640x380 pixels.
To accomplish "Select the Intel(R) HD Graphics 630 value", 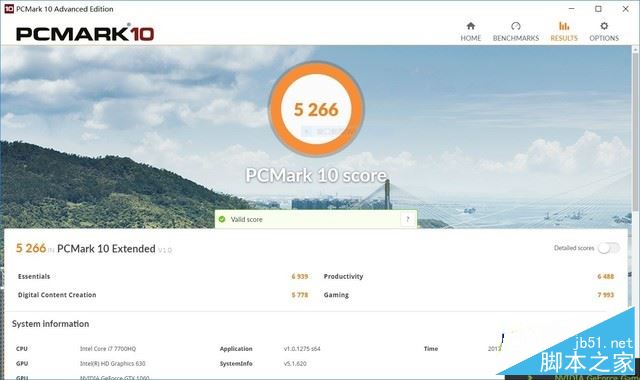I will 112,363.
